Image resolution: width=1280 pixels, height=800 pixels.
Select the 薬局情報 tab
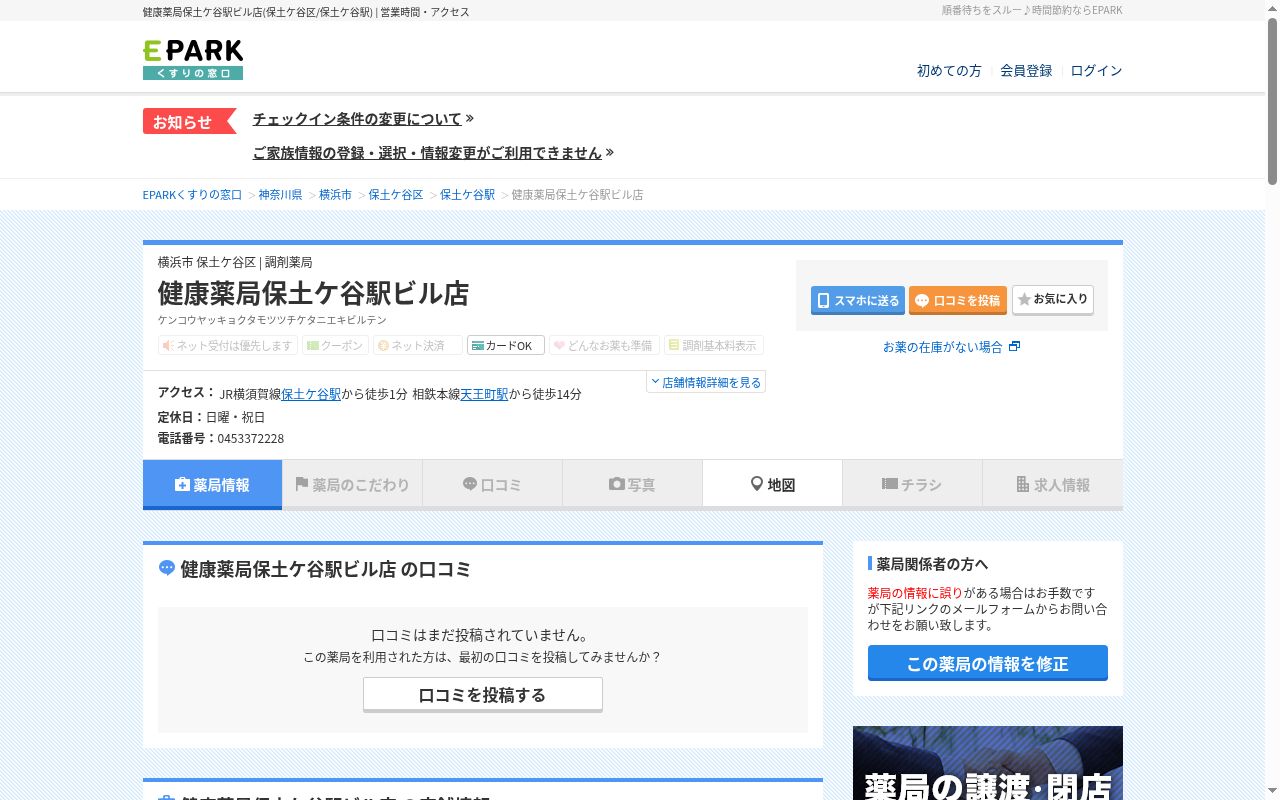212,485
